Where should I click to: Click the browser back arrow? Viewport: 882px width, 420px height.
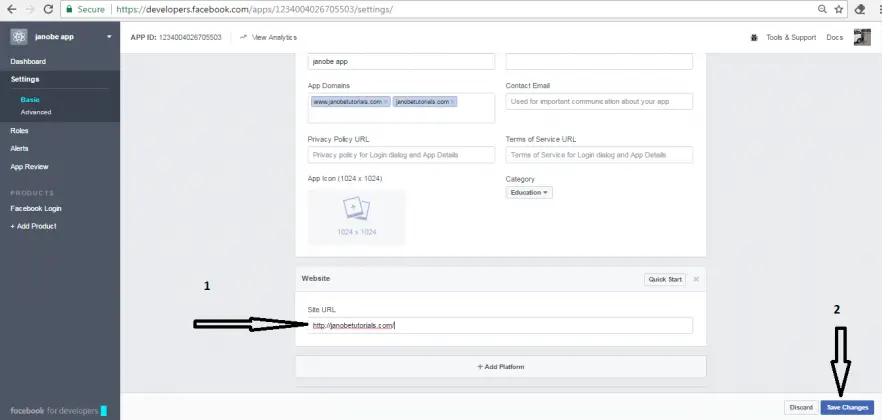tap(11, 9)
